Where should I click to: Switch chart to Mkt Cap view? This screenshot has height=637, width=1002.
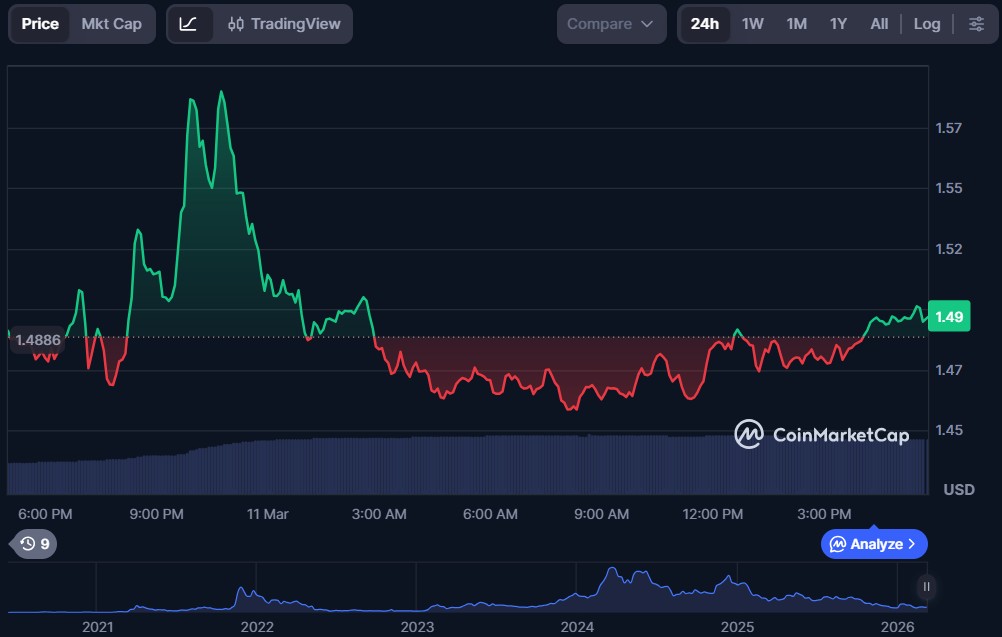coord(111,24)
